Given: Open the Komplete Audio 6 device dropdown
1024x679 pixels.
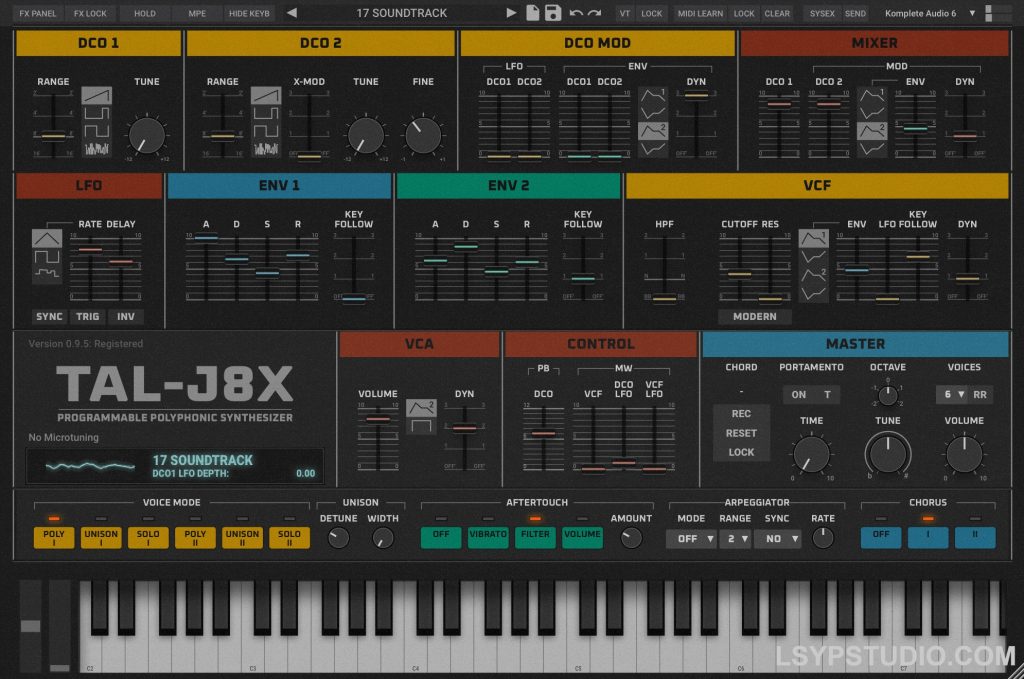Looking at the screenshot, I should click(x=928, y=13).
